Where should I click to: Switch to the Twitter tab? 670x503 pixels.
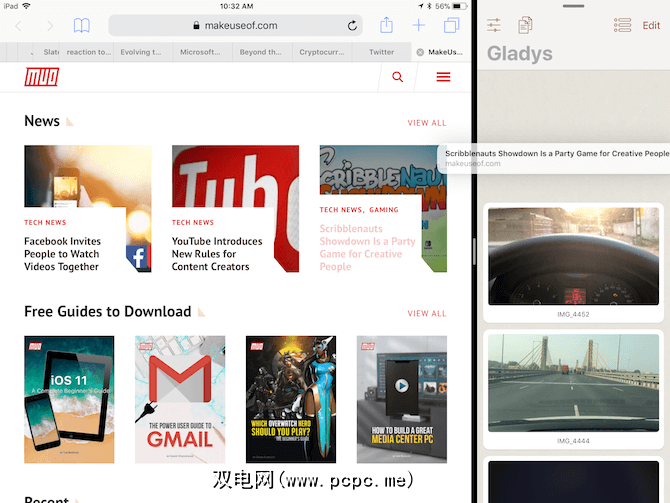[x=381, y=52]
